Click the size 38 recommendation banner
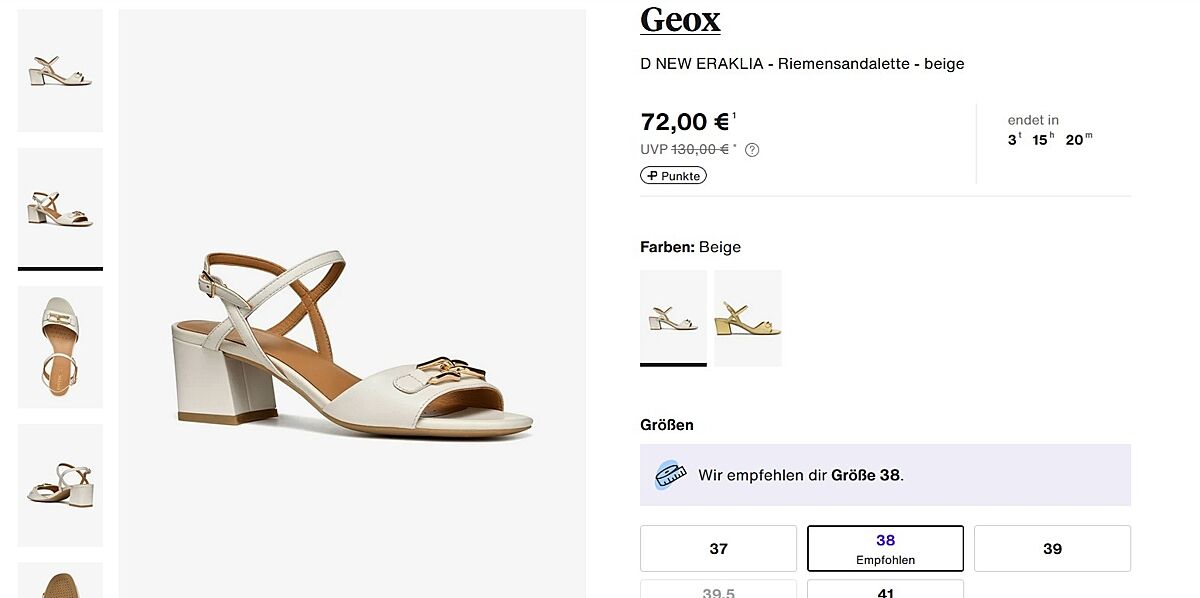 click(885, 475)
